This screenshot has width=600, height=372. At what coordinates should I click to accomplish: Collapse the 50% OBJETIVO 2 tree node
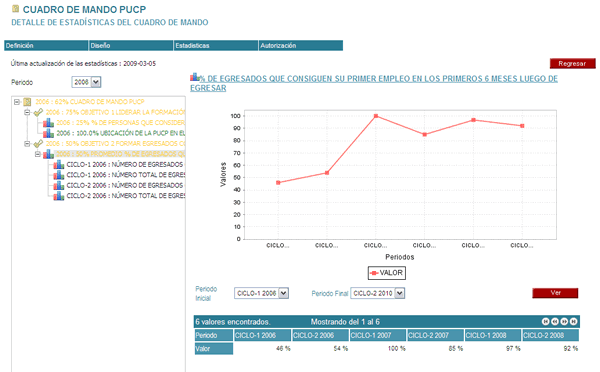pos(27,144)
